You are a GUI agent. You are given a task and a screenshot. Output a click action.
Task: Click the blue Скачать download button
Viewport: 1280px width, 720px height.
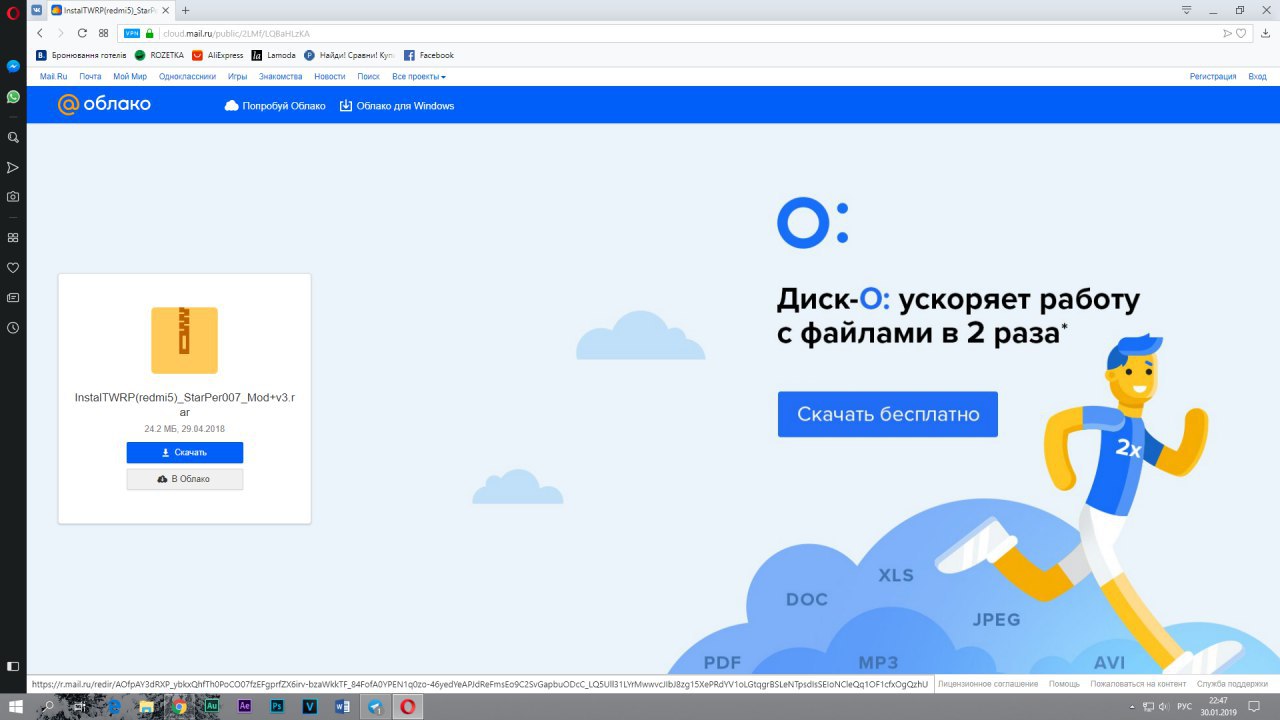coord(184,452)
